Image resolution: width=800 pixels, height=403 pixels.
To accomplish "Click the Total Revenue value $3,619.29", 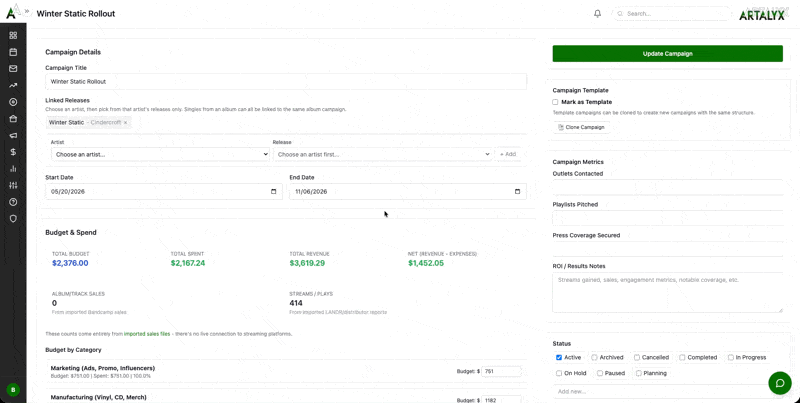I will pyautogui.click(x=307, y=263).
